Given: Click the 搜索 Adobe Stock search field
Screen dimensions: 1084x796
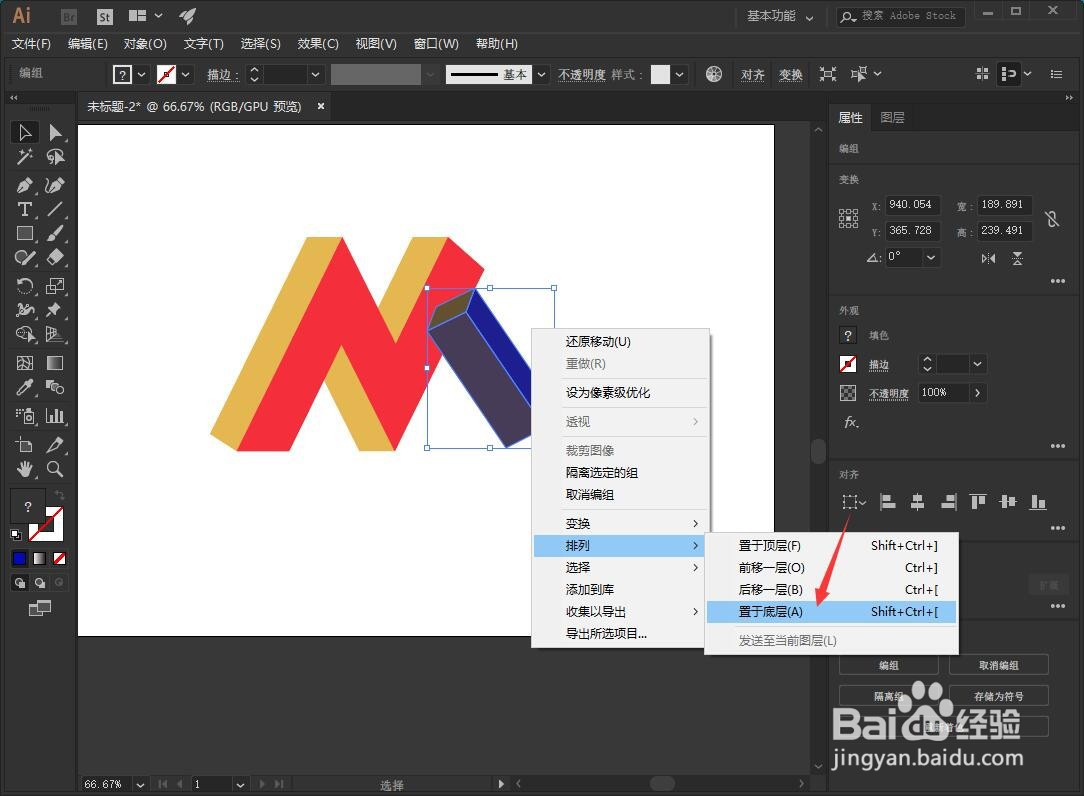Looking at the screenshot, I should [x=900, y=16].
